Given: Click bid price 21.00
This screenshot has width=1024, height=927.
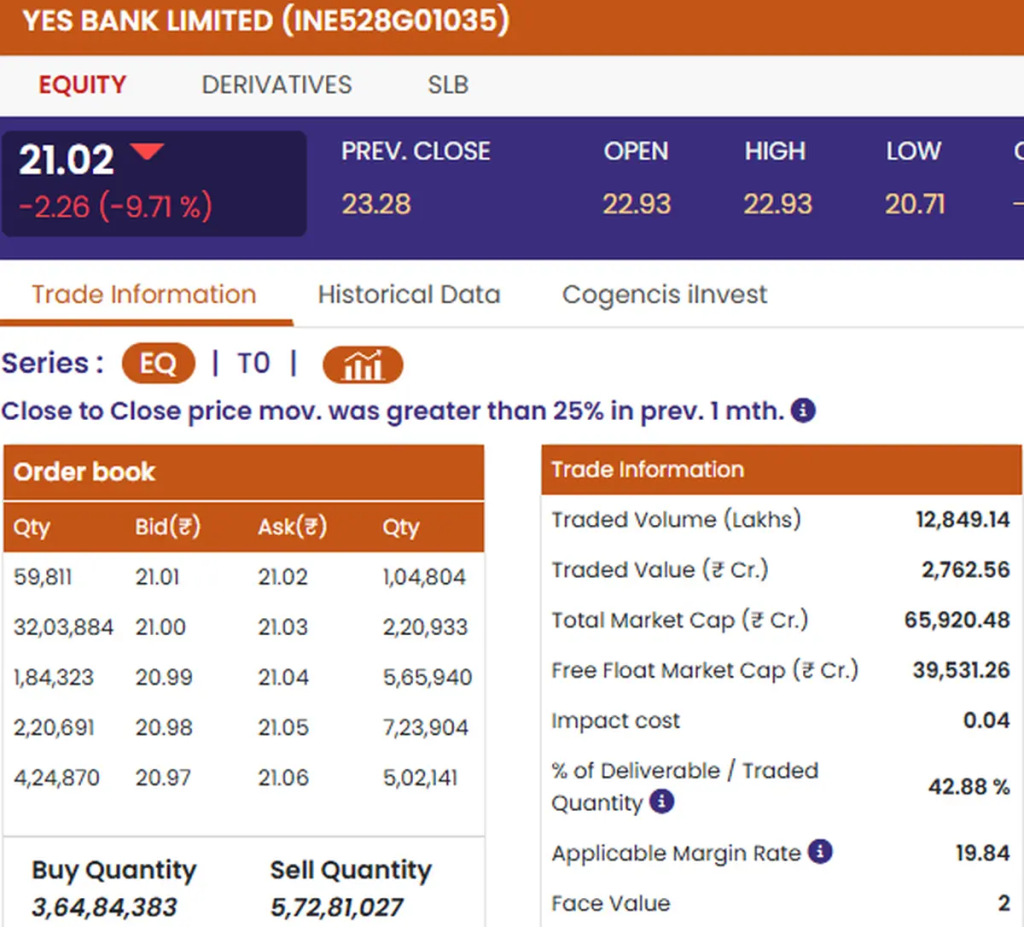Looking at the screenshot, I should [x=161, y=627].
